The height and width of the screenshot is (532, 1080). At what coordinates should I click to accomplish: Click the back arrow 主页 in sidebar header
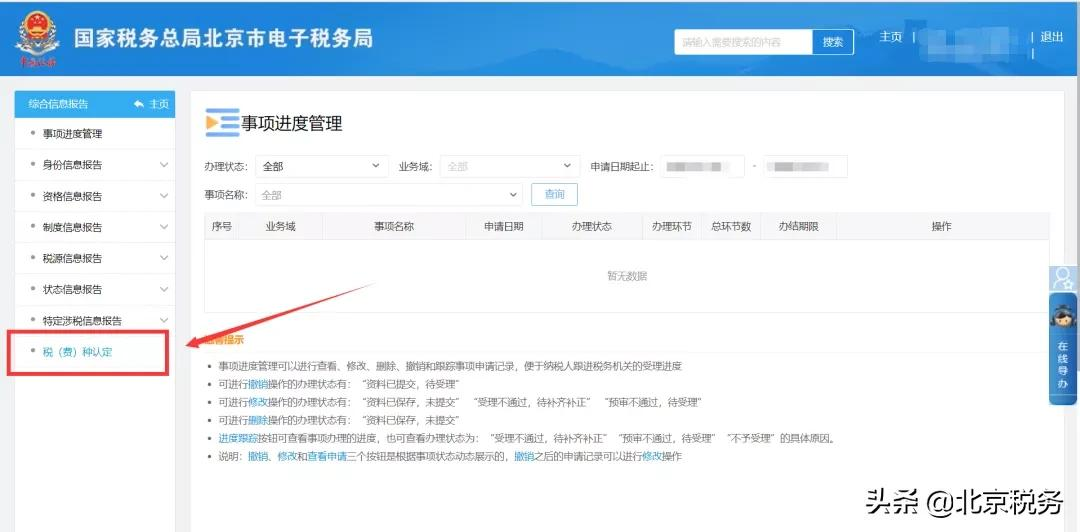click(x=152, y=104)
